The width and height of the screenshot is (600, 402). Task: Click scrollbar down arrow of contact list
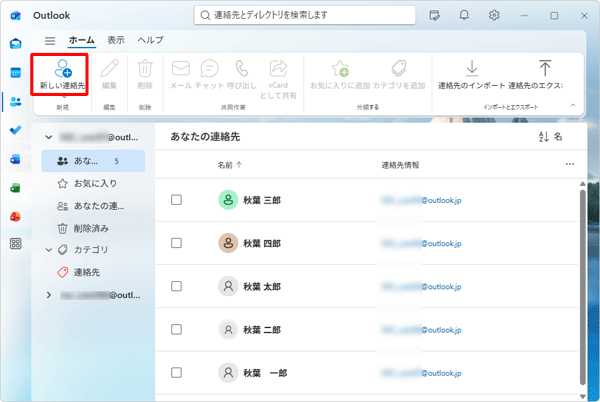(582, 396)
